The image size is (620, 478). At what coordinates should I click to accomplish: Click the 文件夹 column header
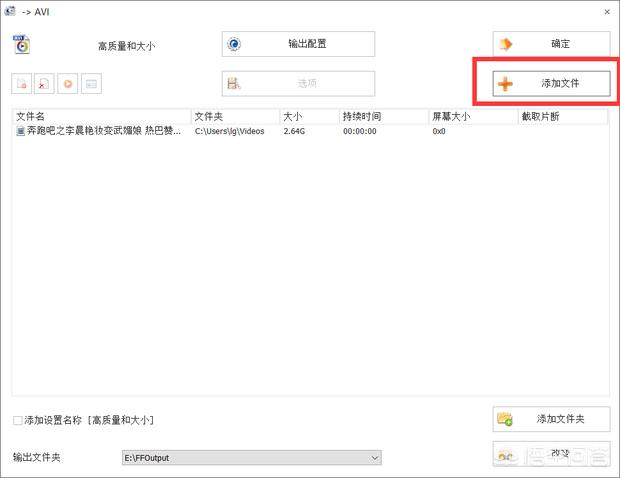pyautogui.click(x=234, y=117)
